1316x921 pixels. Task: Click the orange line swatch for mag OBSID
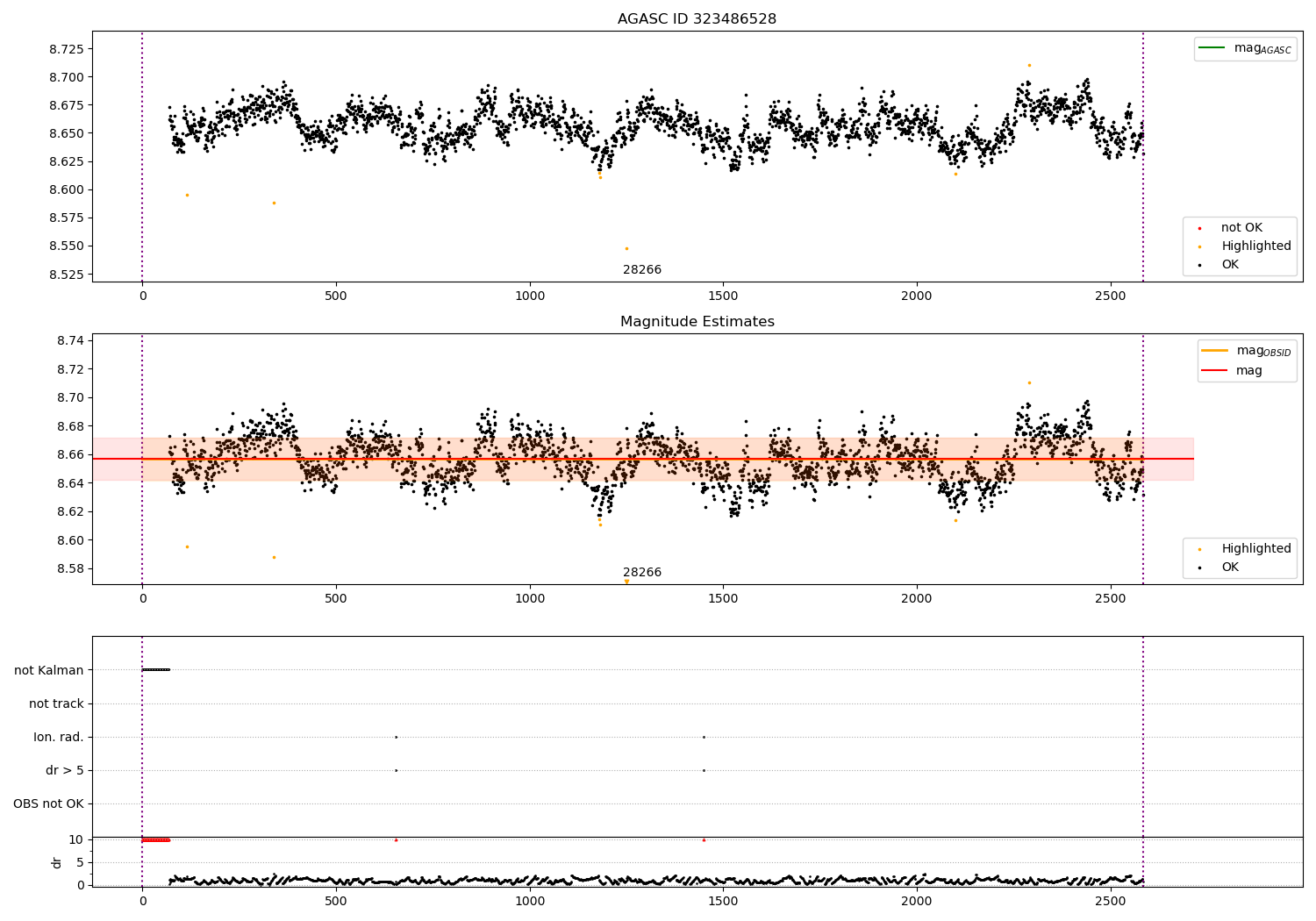[1214, 350]
